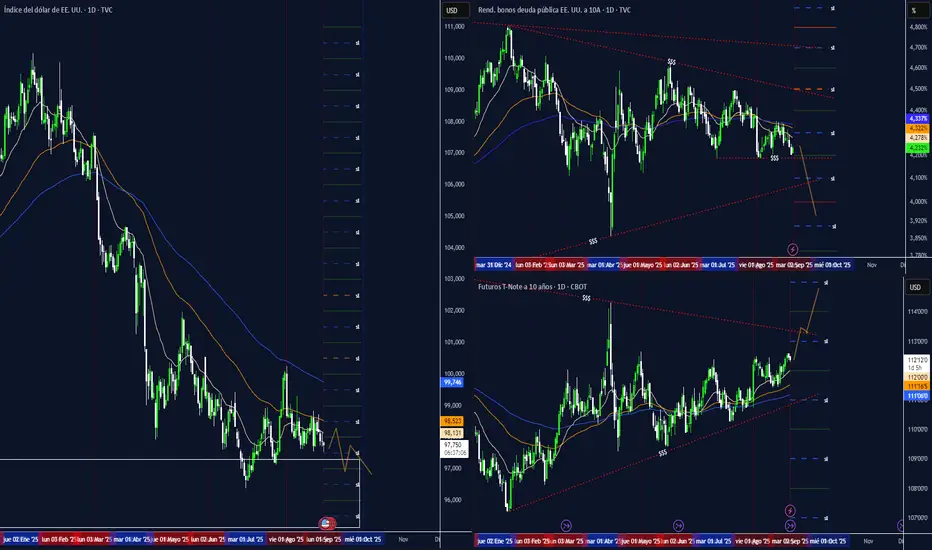Click 111,000 on the dollar index price scale
The image size is (932, 550).
tap(454, 27)
